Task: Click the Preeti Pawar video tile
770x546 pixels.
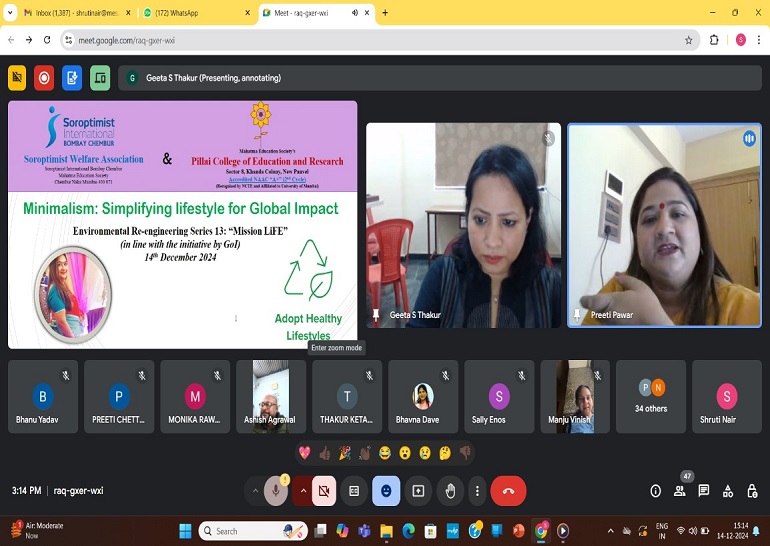Action: (x=664, y=225)
